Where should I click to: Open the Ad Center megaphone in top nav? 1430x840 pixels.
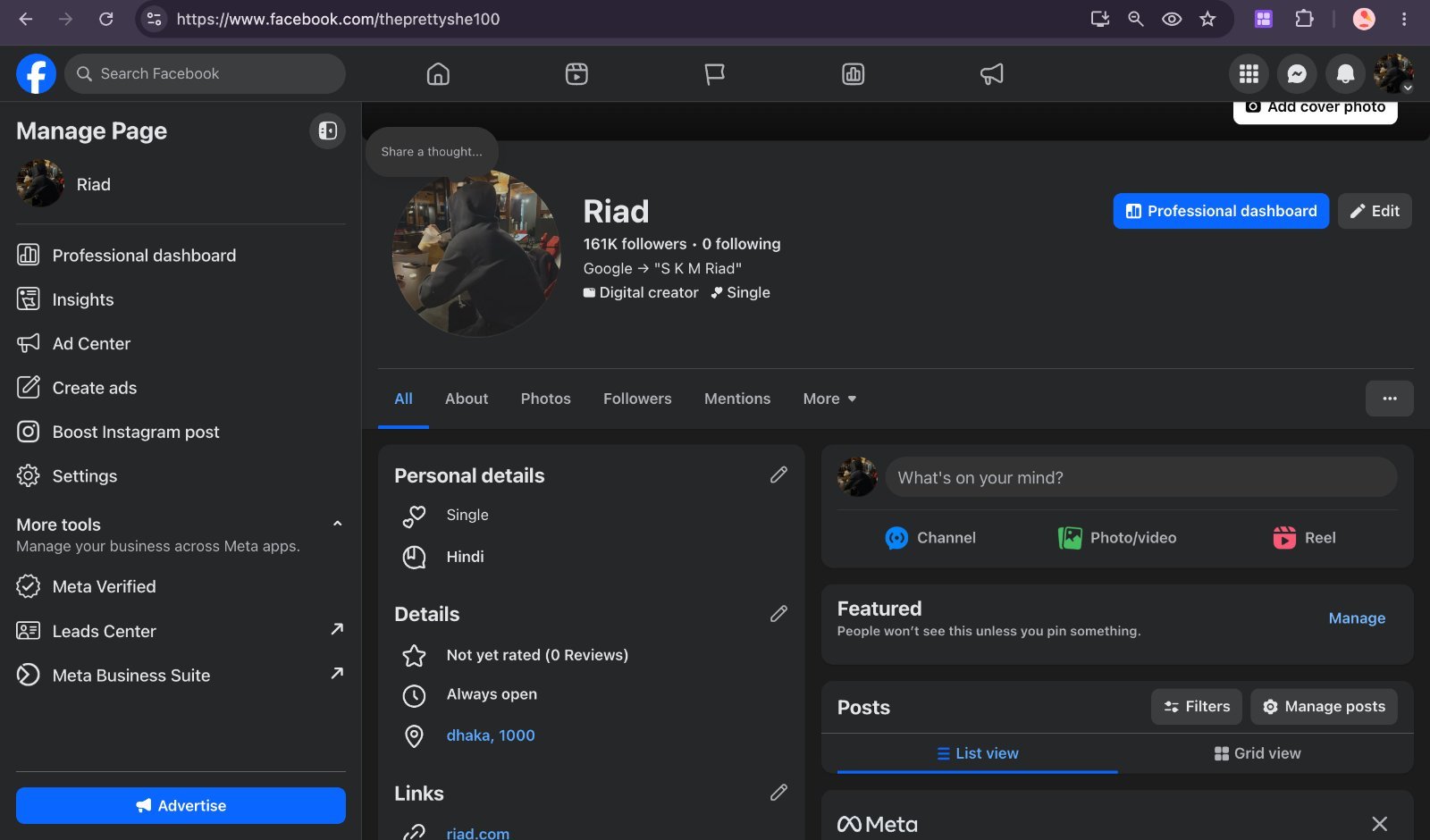tap(991, 74)
